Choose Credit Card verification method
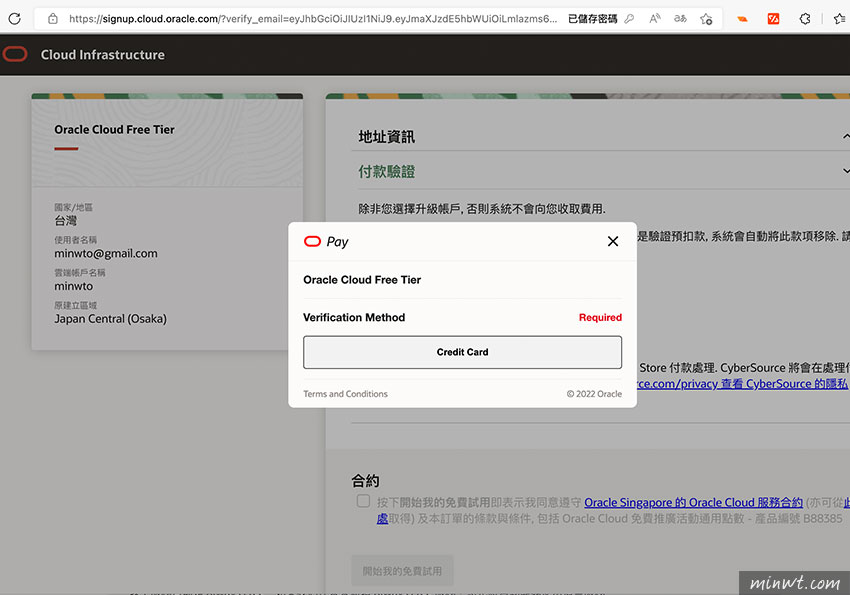The width and height of the screenshot is (850, 595). coord(462,352)
